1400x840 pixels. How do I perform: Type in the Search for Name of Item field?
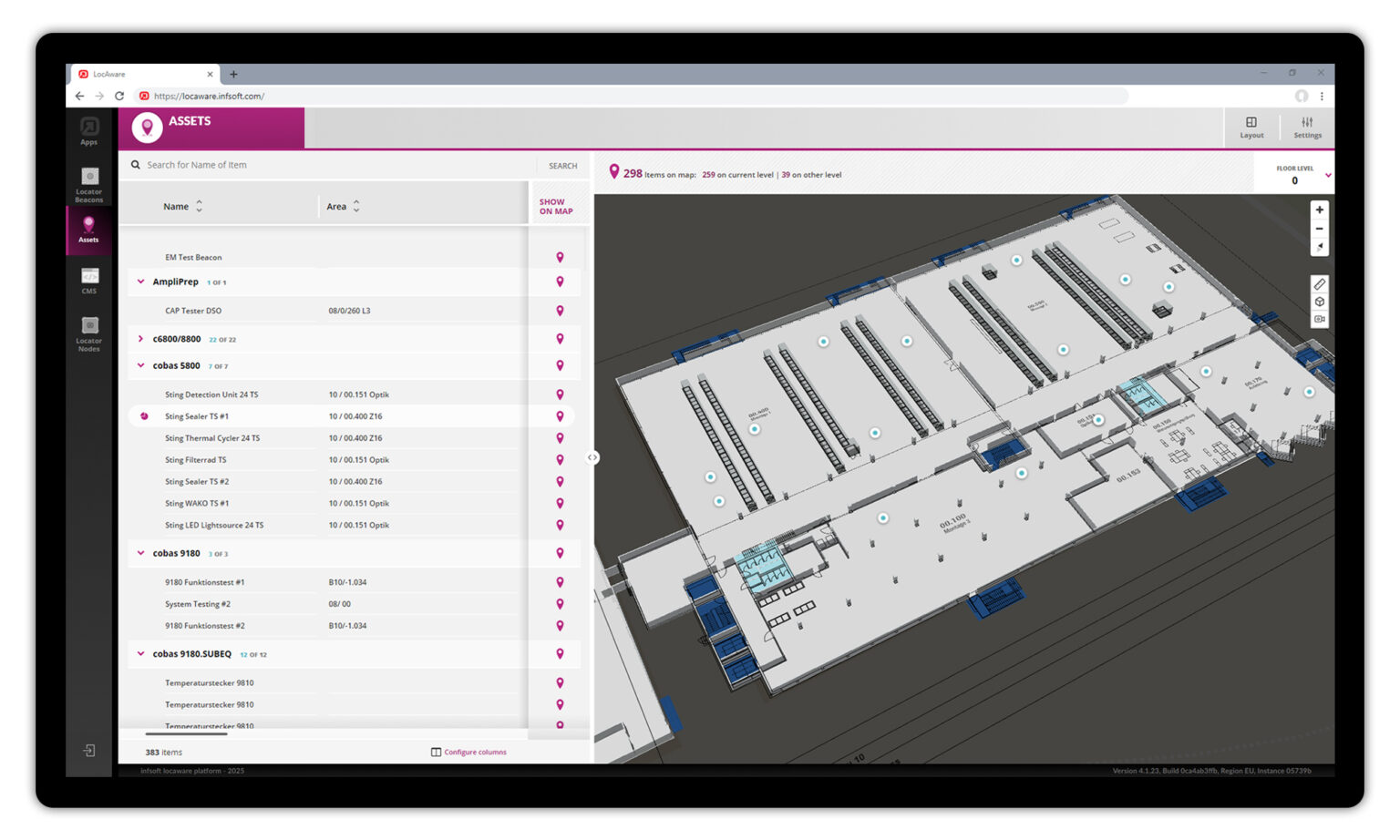tap(273, 165)
